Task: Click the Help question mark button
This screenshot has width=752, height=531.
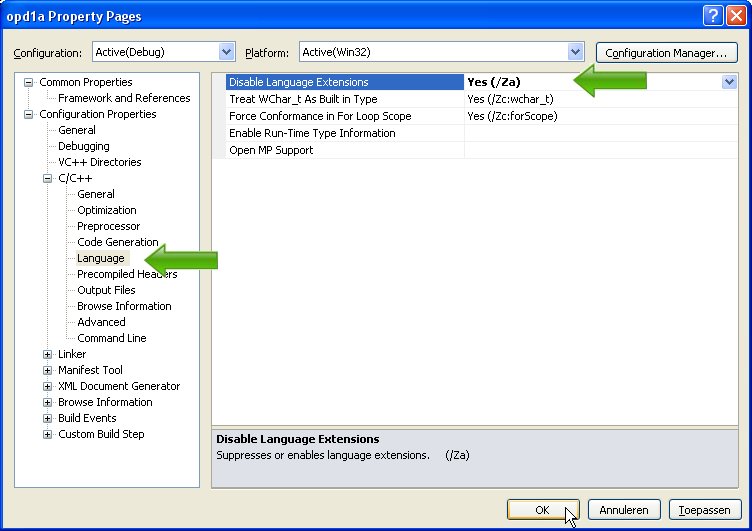Action: click(712, 15)
